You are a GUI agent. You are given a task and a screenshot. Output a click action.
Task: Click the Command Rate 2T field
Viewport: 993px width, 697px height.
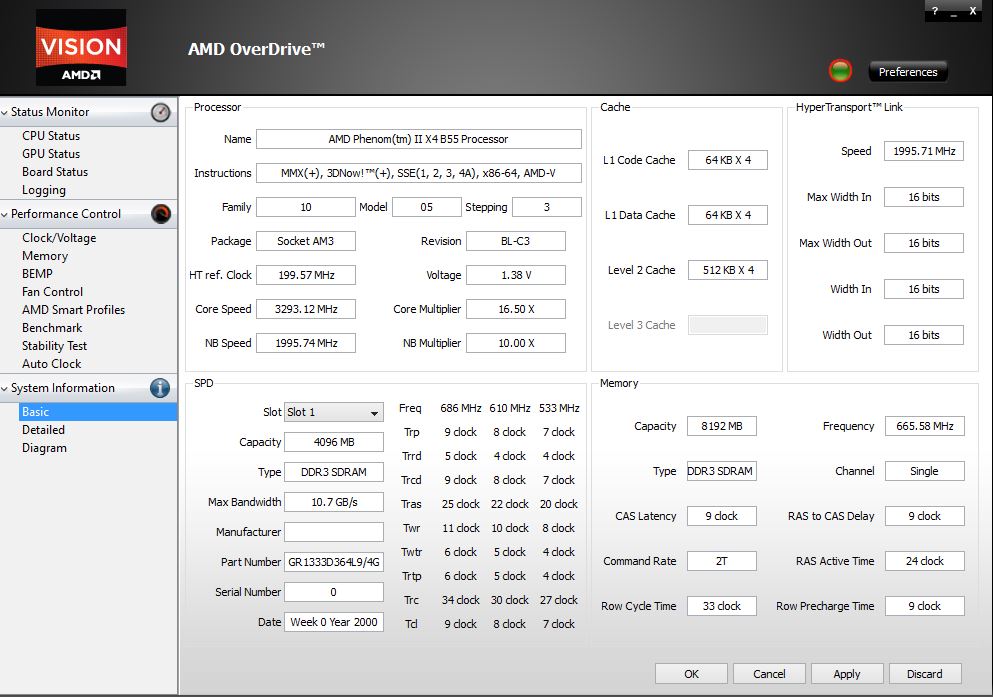(721, 561)
